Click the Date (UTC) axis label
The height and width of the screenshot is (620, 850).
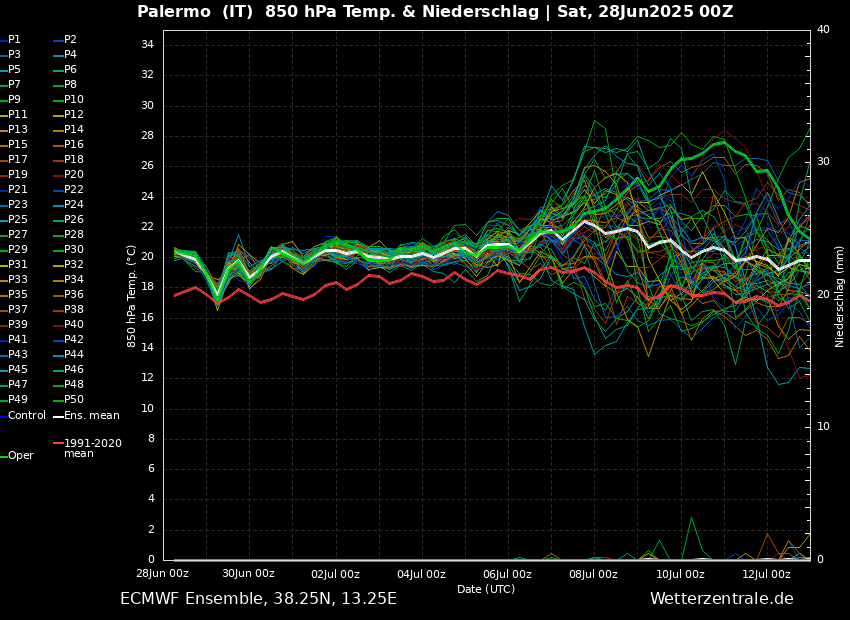tap(486, 589)
